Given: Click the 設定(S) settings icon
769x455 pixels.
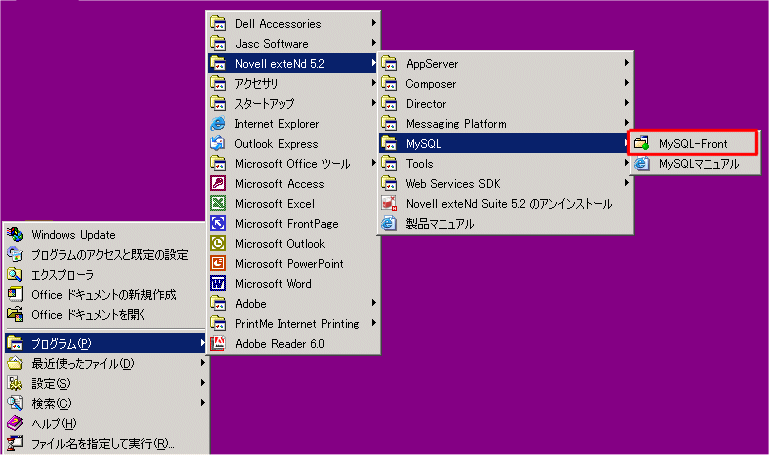Looking at the screenshot, I should pyautogui.click(x=15, y=383).
